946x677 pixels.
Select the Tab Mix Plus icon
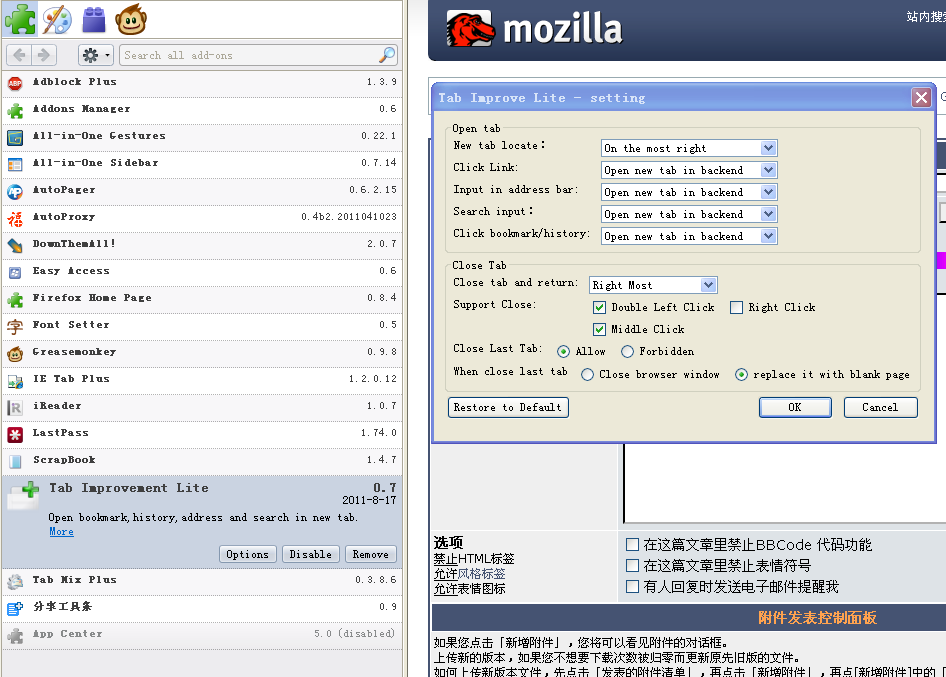[15, 582]
